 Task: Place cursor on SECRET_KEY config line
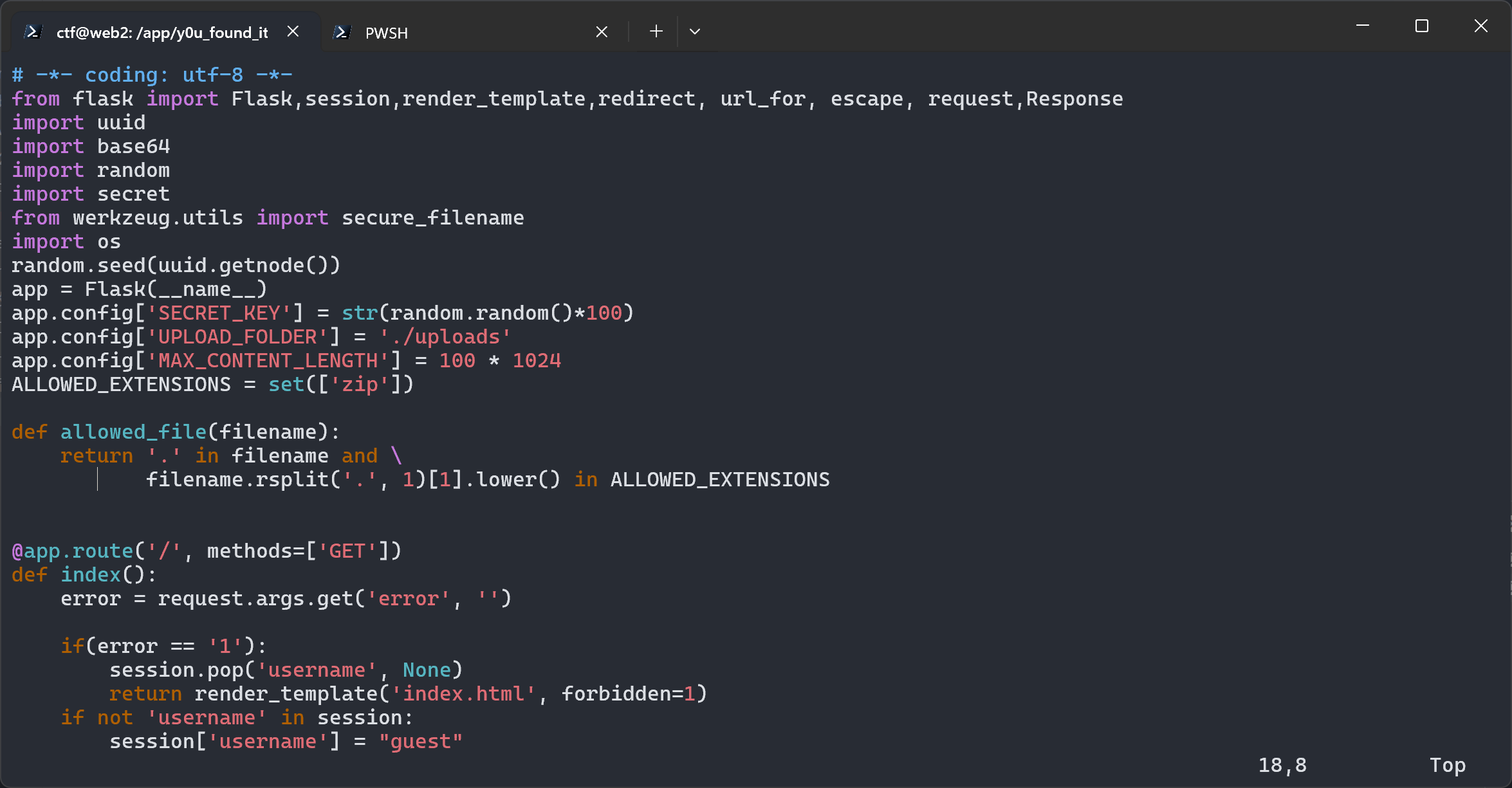(323, 313)
